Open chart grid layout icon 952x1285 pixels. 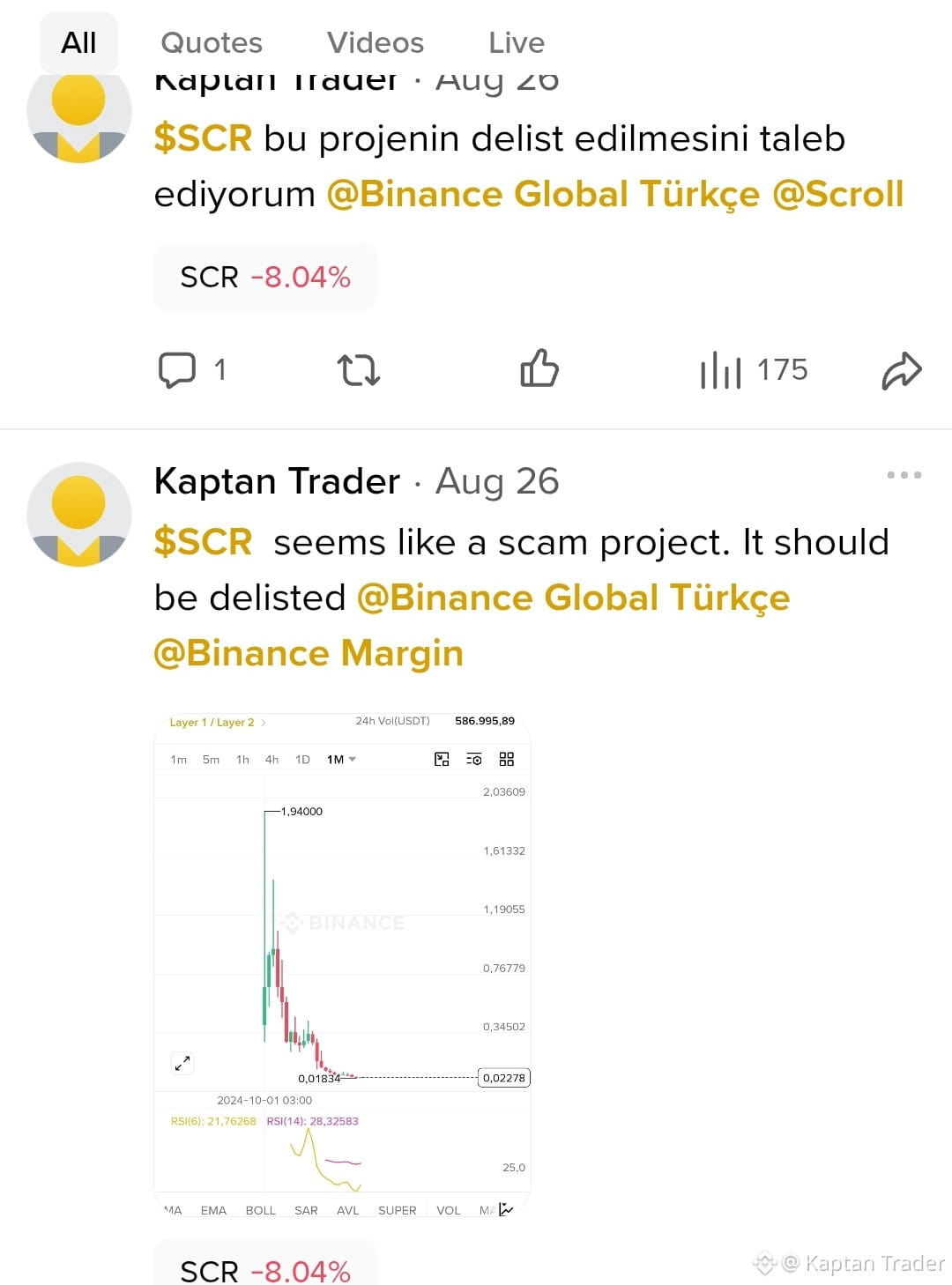coord(507,759)
